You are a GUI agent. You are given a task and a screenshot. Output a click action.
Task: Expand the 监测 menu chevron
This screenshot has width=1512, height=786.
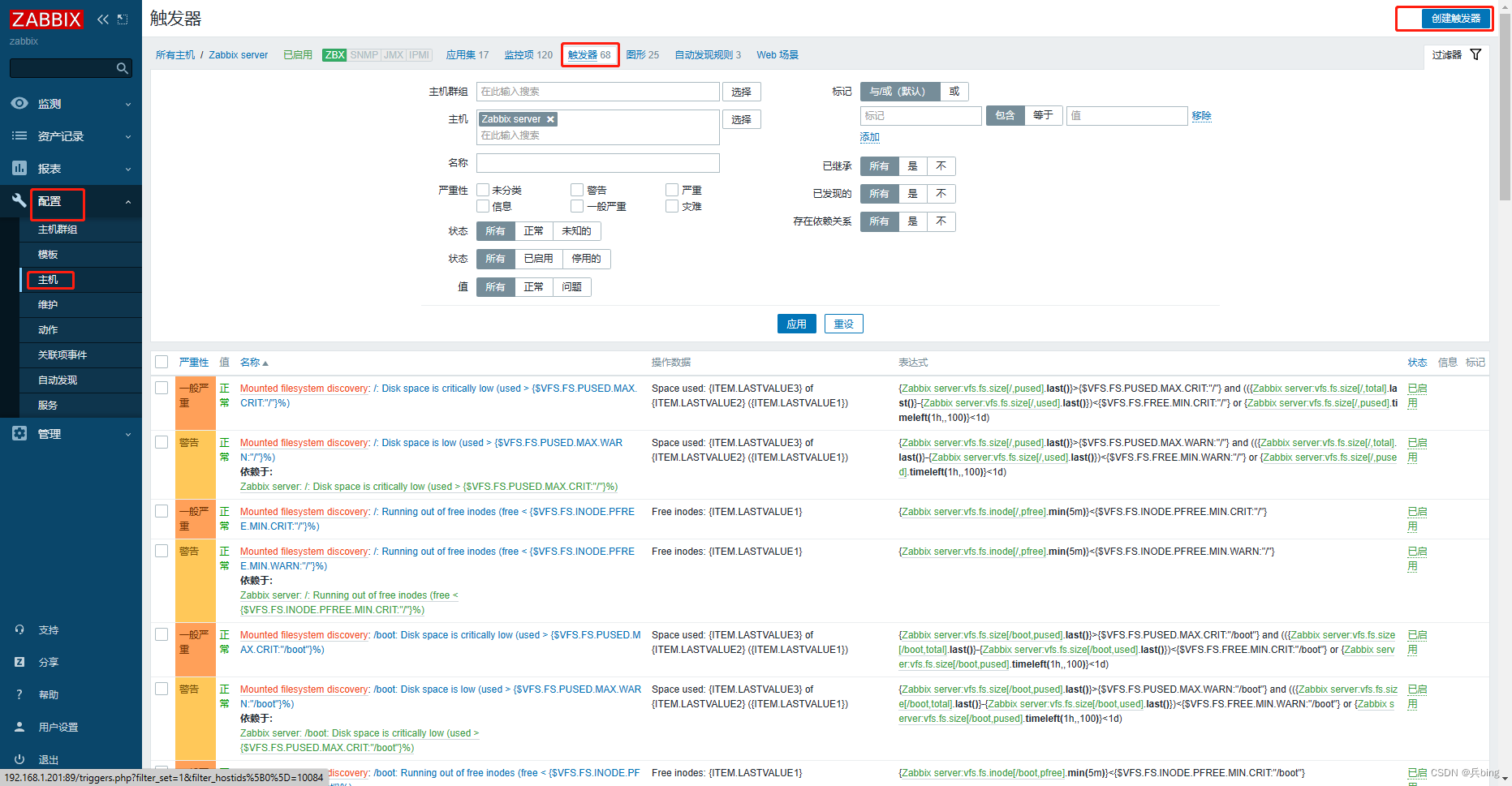pos(128,105)
